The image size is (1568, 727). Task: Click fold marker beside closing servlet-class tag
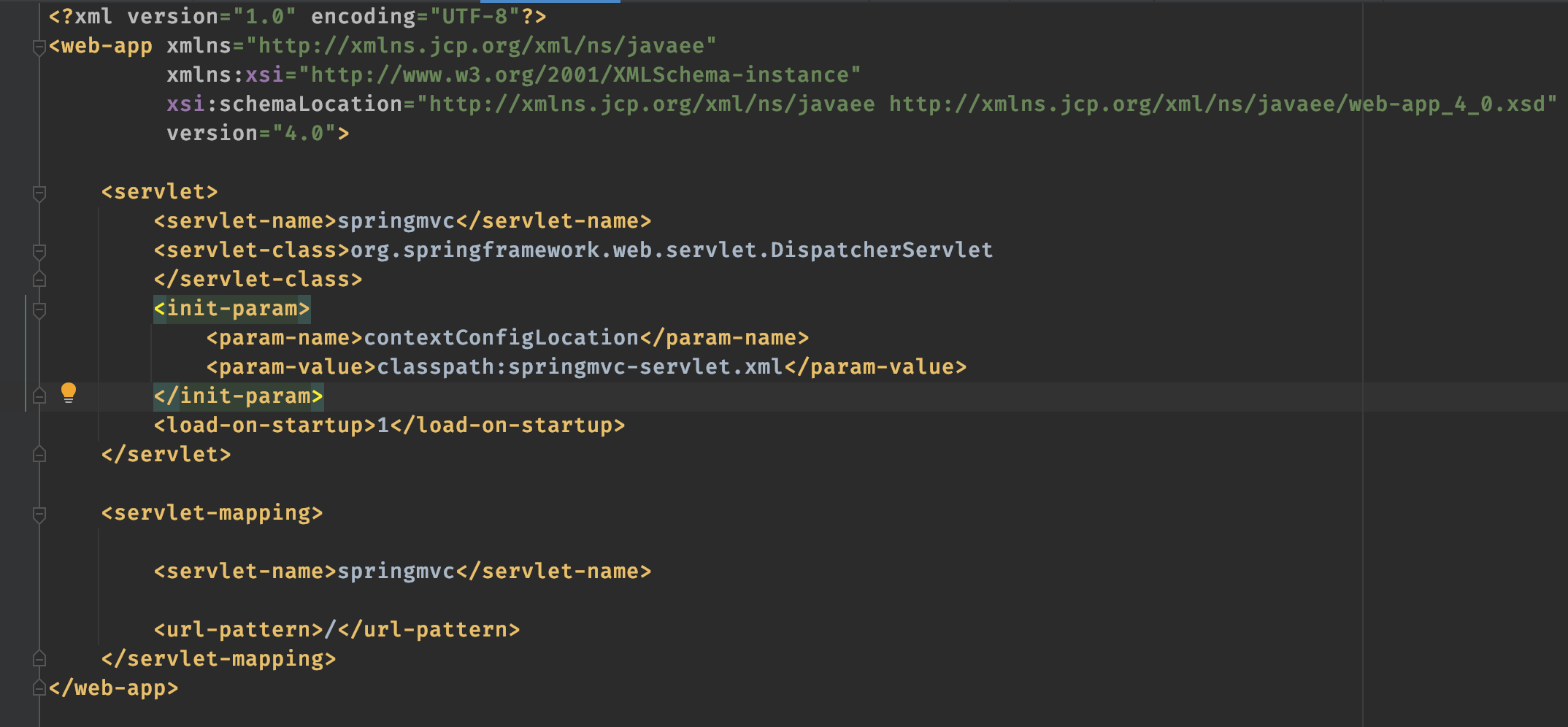pos(39,279)
